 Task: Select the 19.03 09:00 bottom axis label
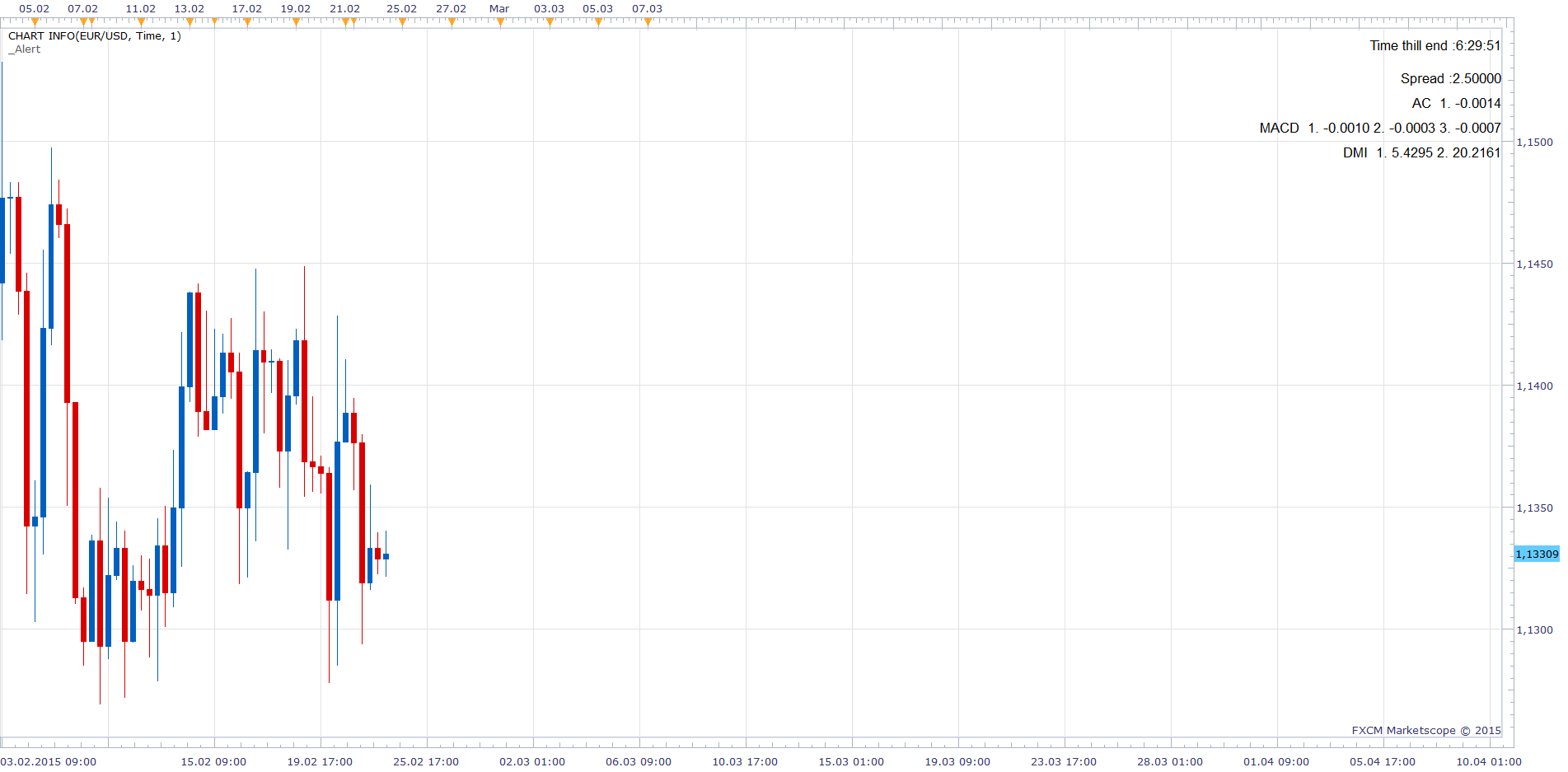click(957, 762)
